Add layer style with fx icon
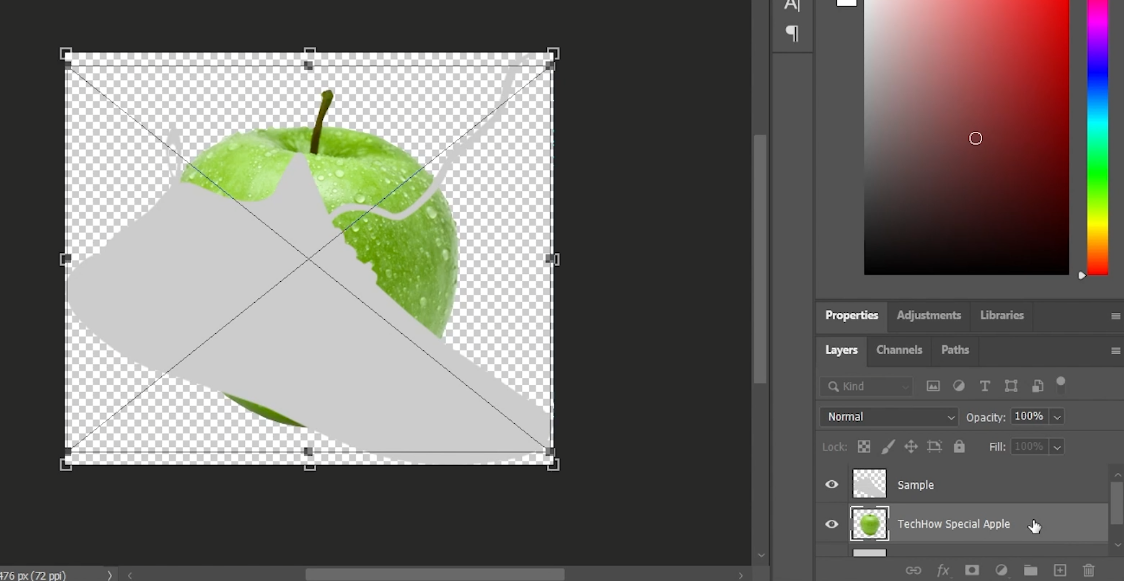Image resolution: width=1124 pixels, height=581 pixels. click(x=942, y=570)
